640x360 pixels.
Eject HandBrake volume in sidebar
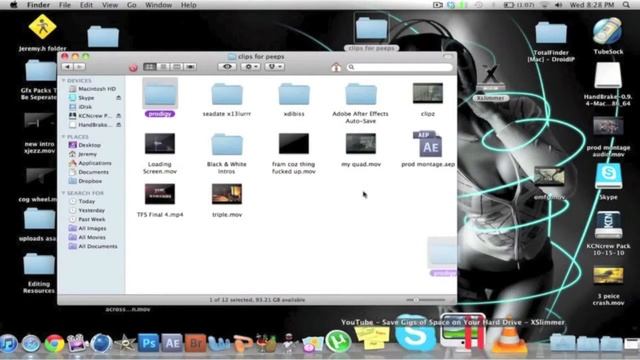click(118, 125)
